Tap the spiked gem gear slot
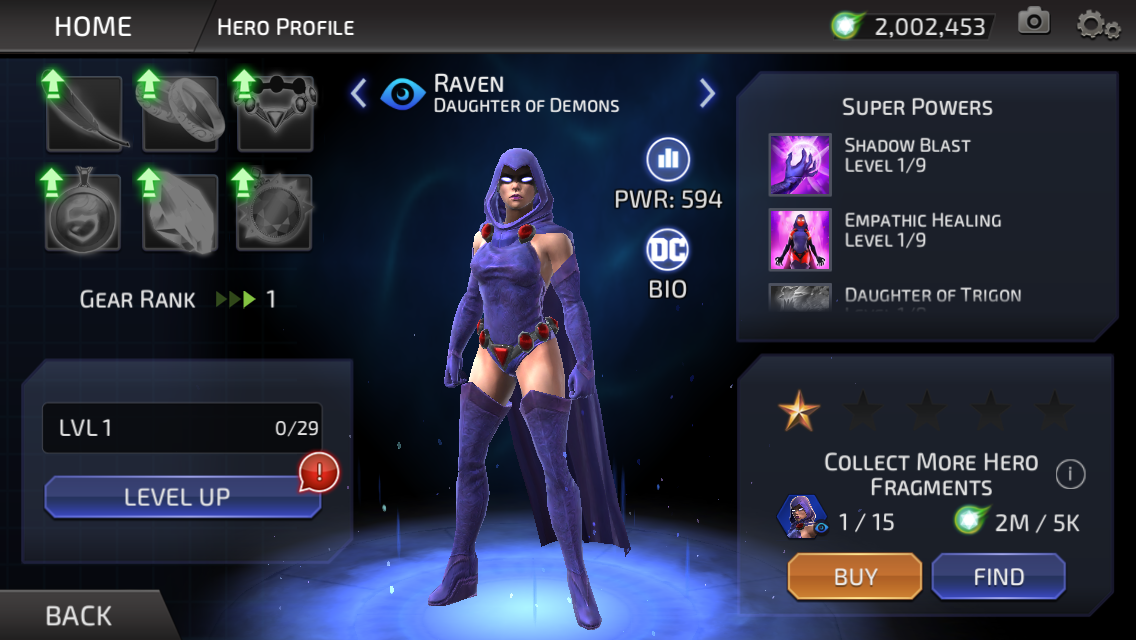 pos(274,212)
